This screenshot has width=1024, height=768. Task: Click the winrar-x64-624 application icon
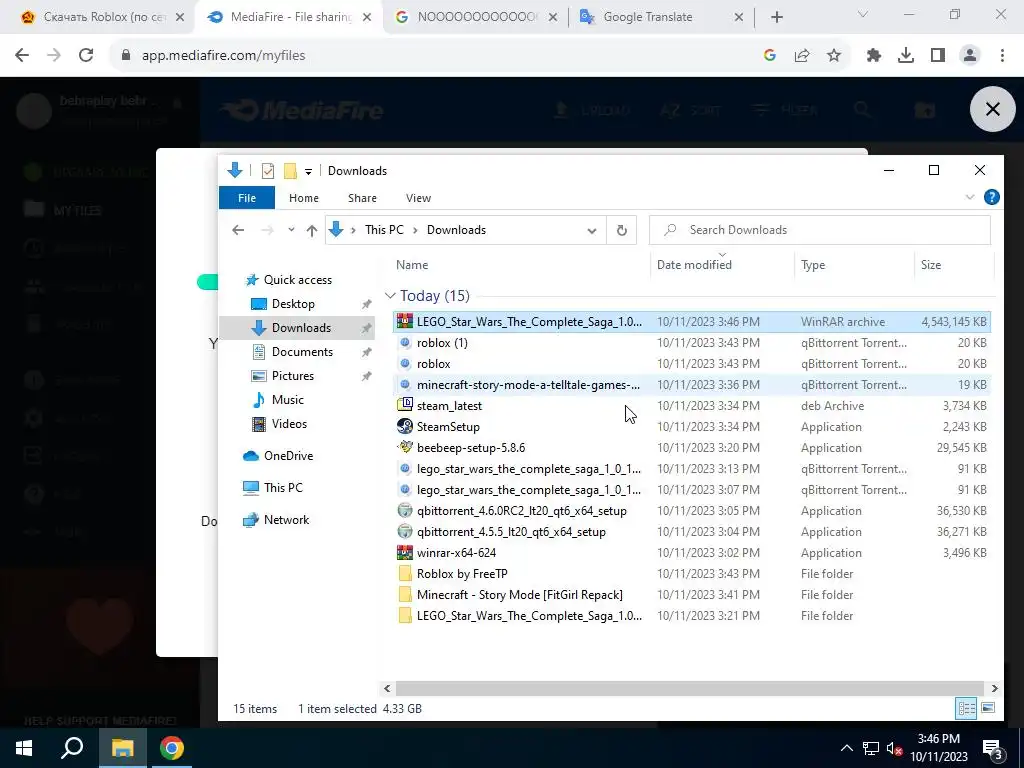pyautogui.click(x=405, y=552)
